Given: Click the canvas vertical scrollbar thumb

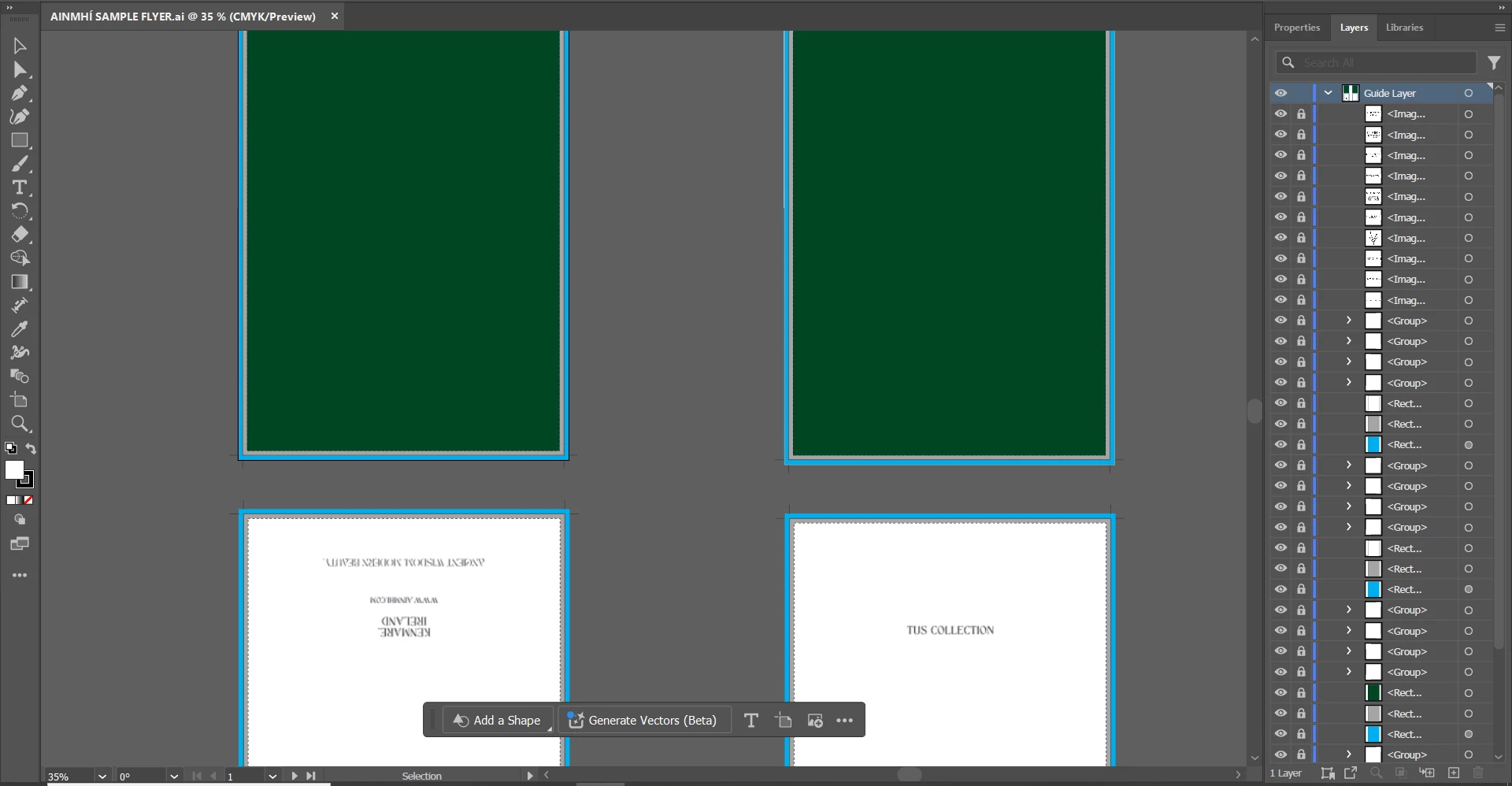Looking at the screenshot, I should pos(1254,411).
